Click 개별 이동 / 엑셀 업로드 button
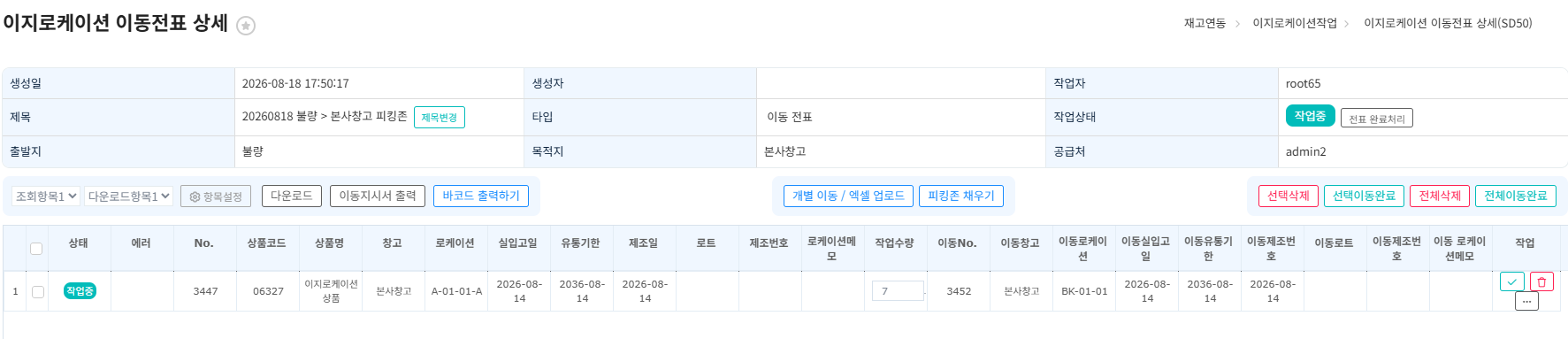This screenshot has width=1568, height=339. (848, 196)
